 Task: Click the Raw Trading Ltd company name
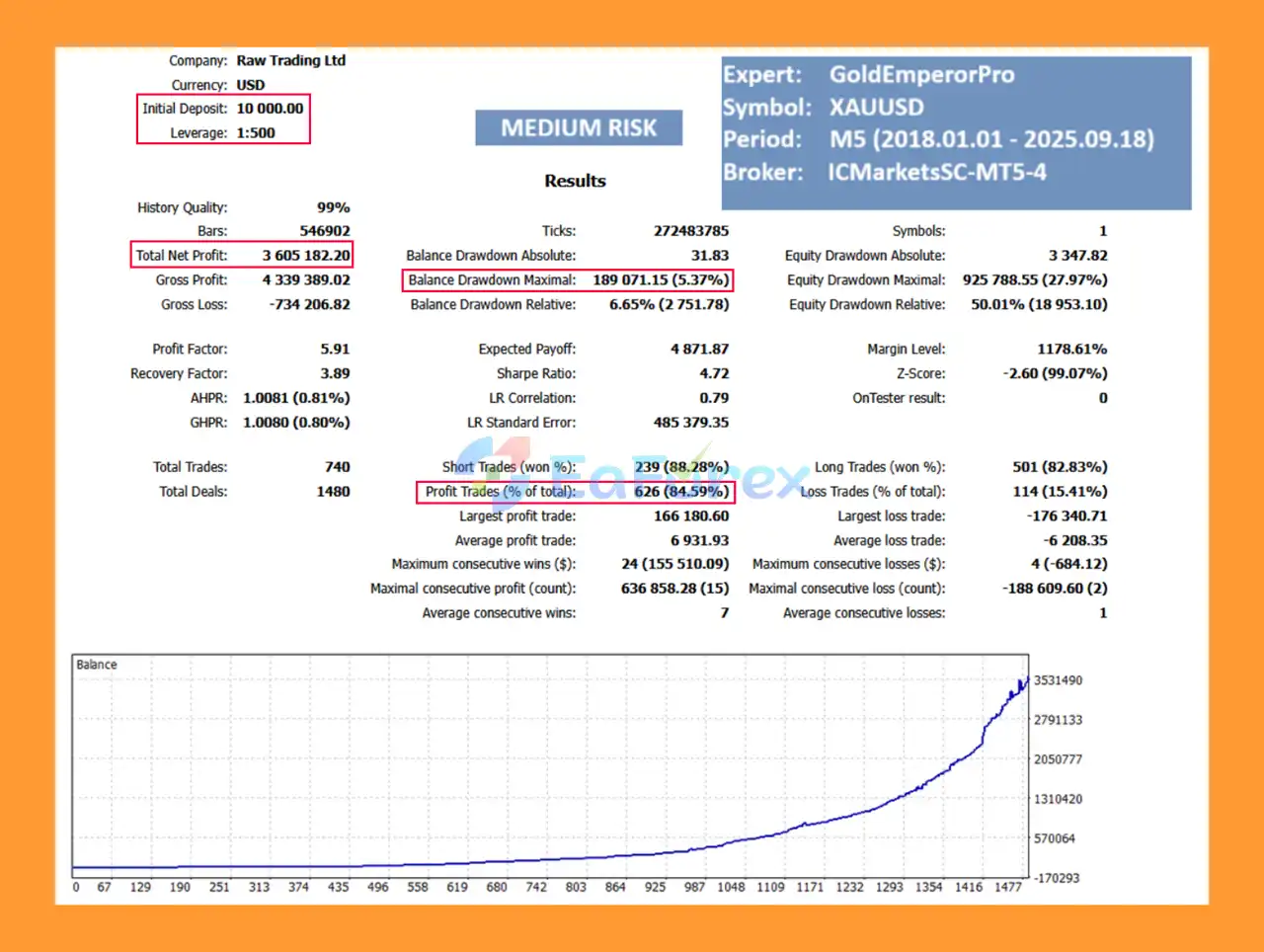[x=290, y=60]
